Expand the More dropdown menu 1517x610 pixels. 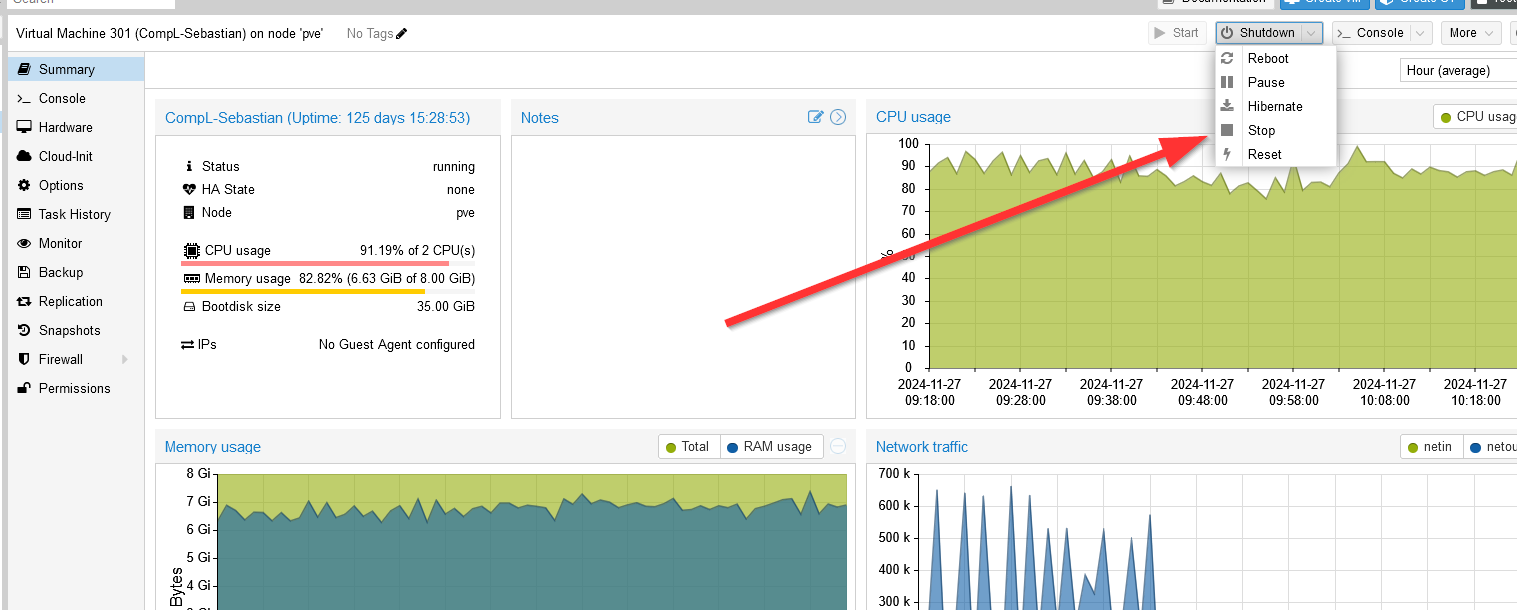pyautogui.click(x=1470, y=33)
